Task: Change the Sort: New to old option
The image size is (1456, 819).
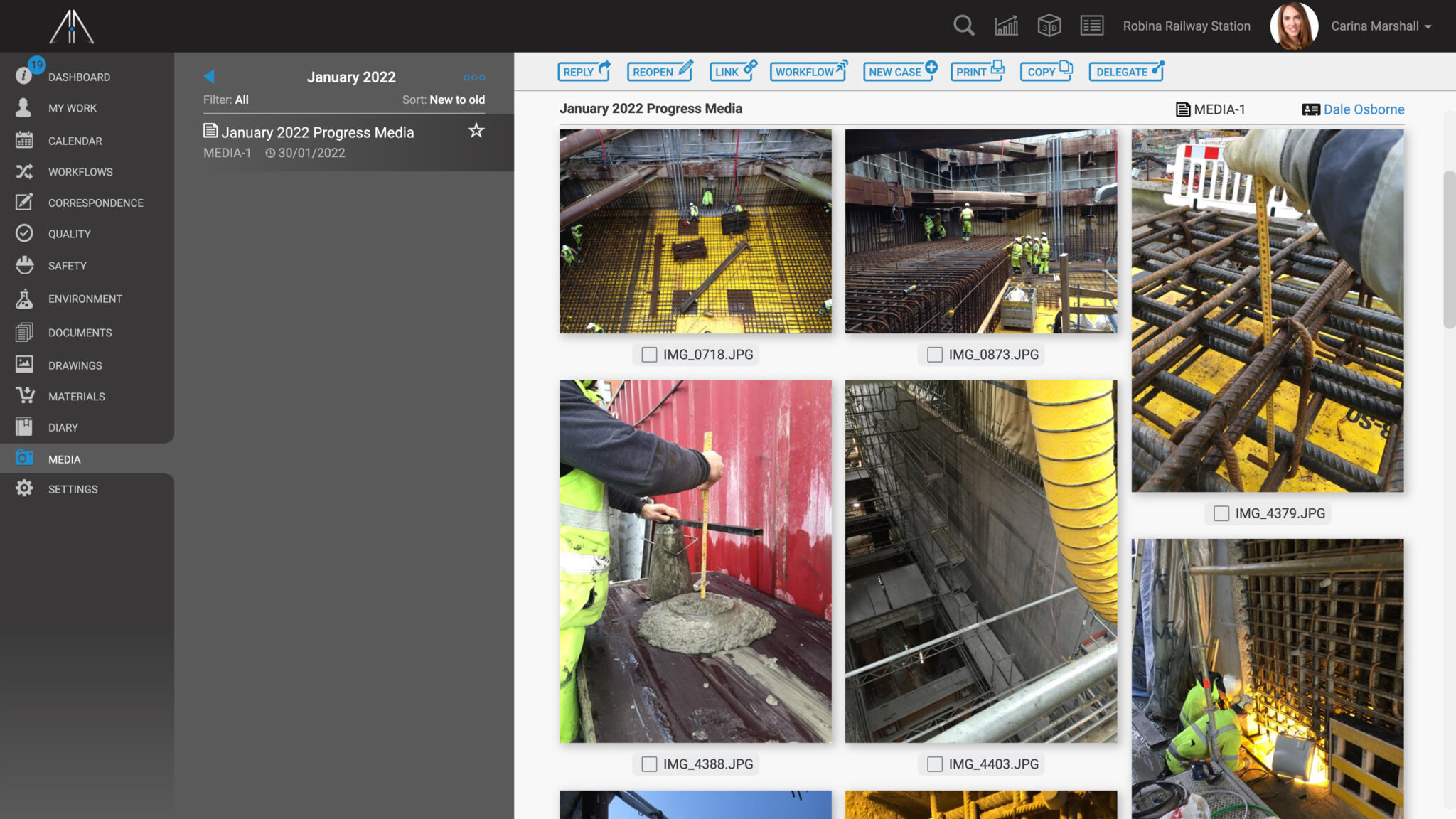Action: click(444, 100)
